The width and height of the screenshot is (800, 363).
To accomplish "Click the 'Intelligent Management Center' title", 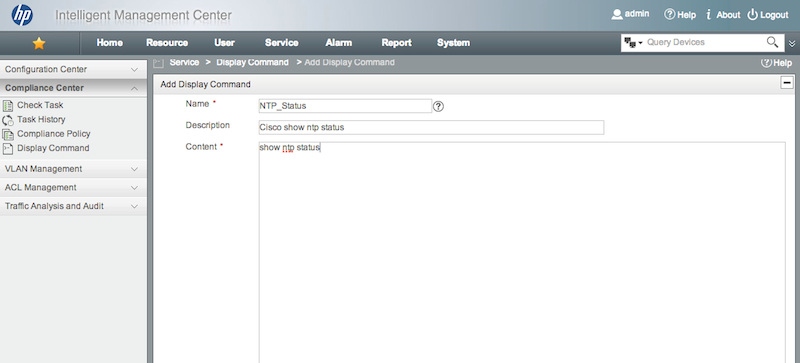I will click(143, 15).
